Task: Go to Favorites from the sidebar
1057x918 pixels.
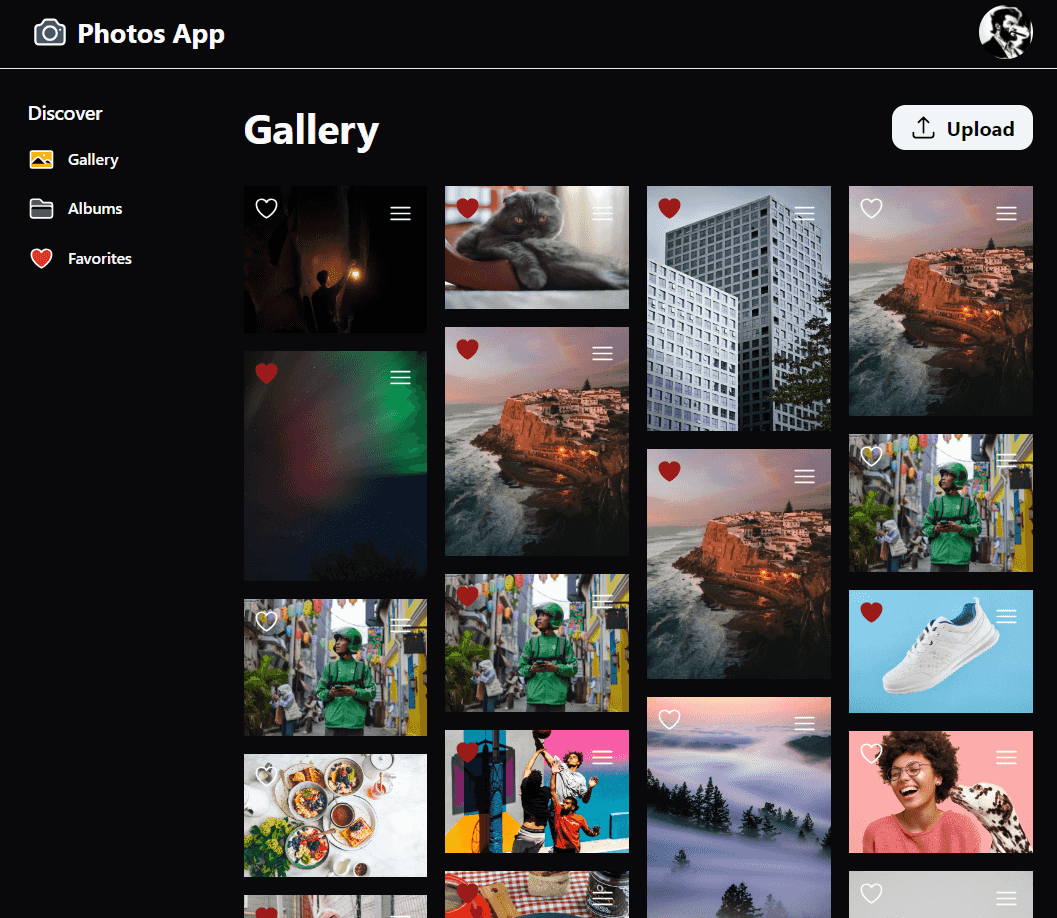Action: tap(99, 258)
